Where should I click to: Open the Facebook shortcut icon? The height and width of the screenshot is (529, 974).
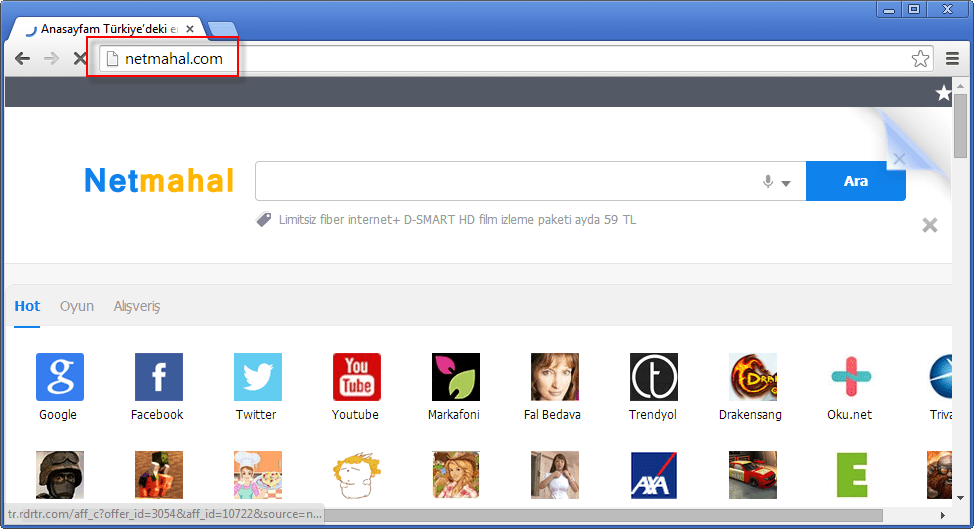(x=159, y=377)
